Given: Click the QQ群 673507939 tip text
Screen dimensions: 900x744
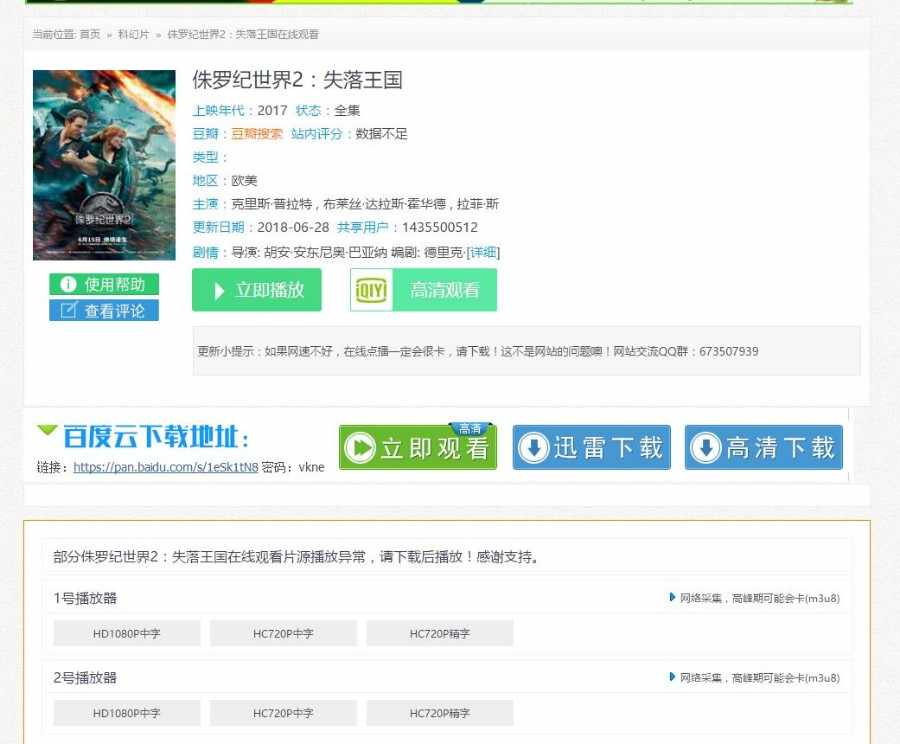Looking at the screenshot, I should (x=478, y=351).
